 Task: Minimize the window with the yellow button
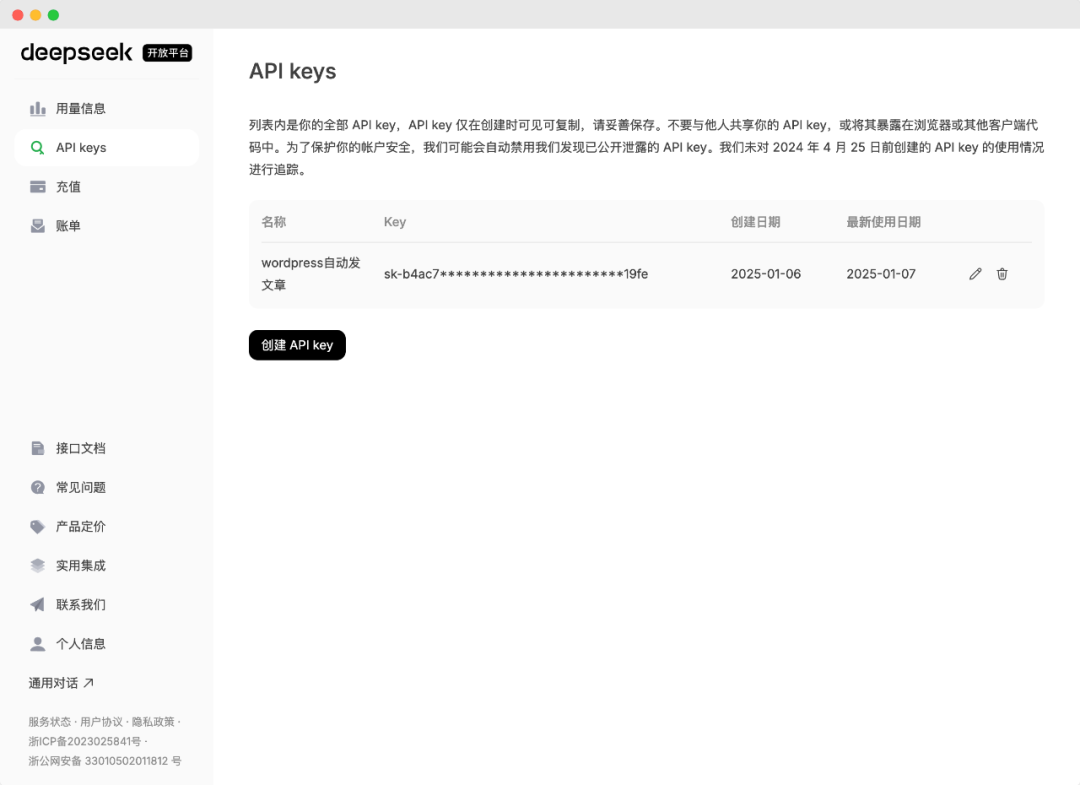point(36,14)
